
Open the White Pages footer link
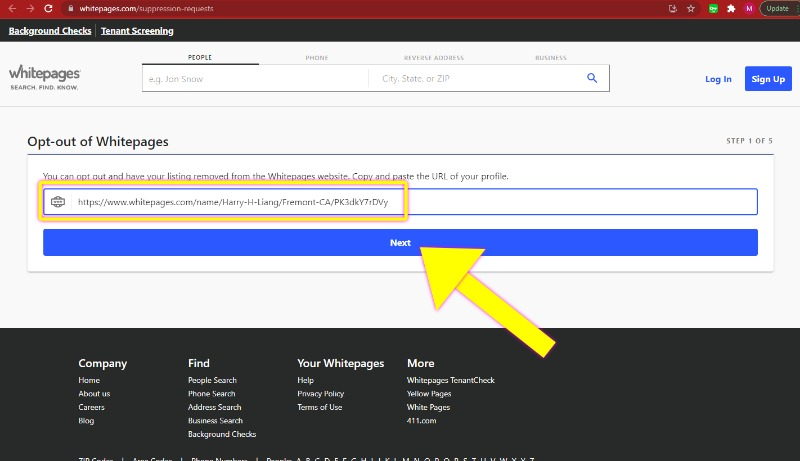tap(428, 407)
